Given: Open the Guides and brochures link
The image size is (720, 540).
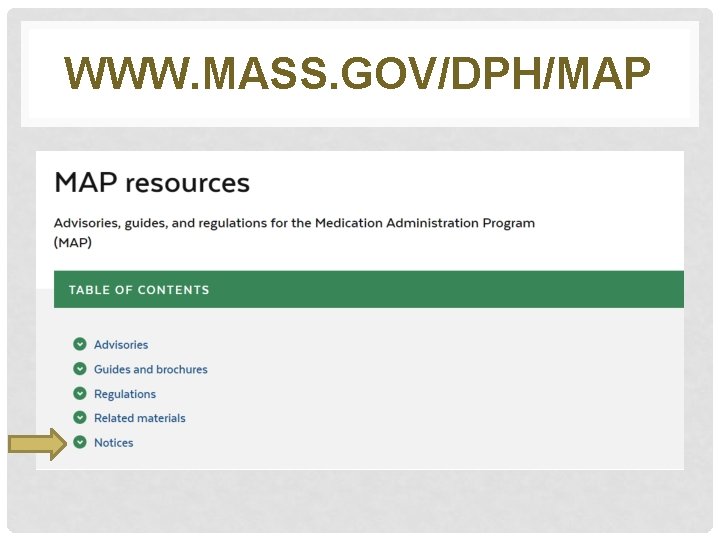Looking at the screenshot, I should coord(151,369).
